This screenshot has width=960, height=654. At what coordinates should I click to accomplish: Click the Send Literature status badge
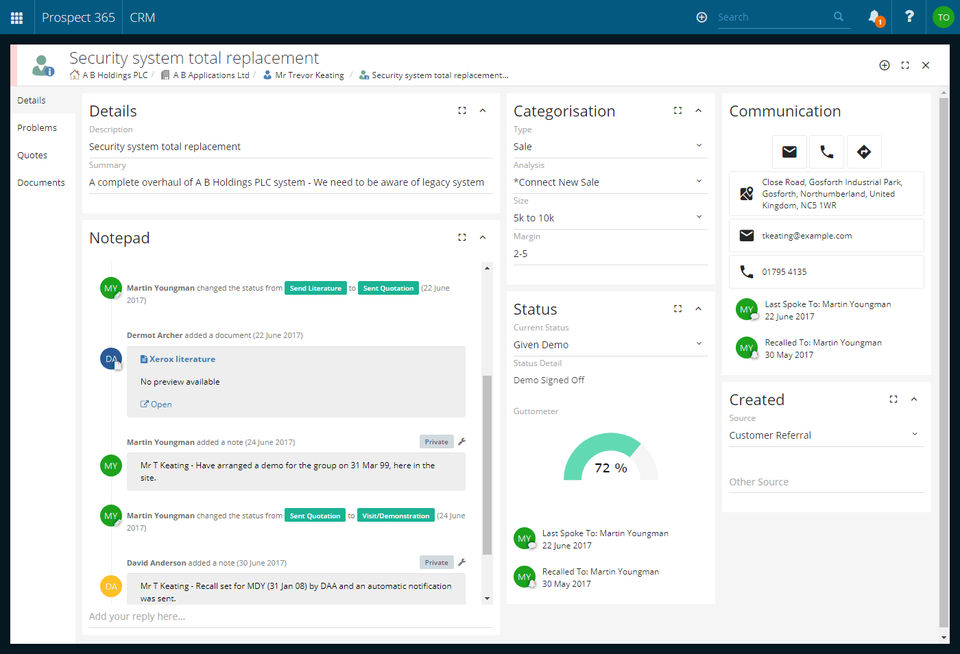pos(315,288)
